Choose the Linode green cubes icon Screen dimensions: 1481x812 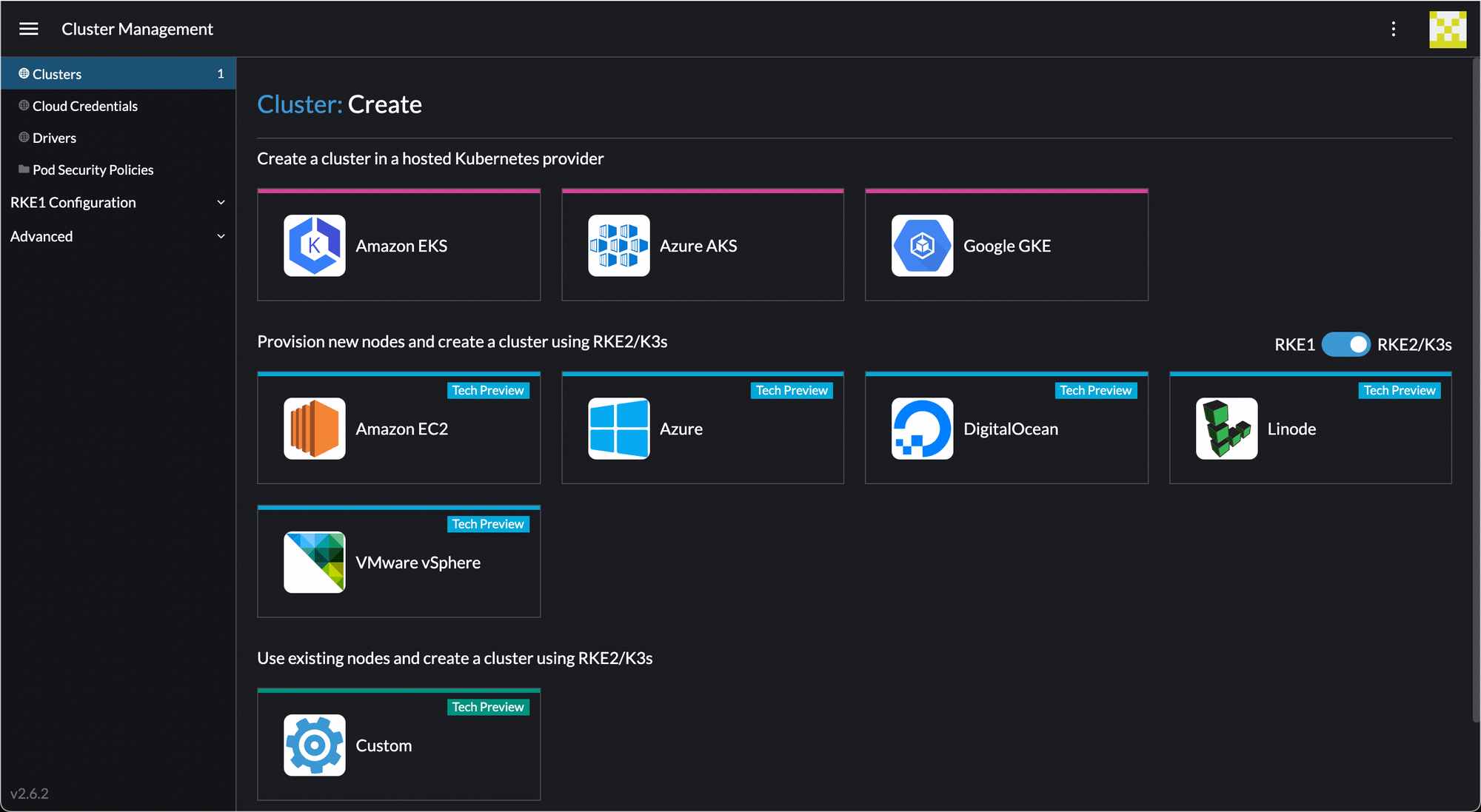click(1226, 429)
